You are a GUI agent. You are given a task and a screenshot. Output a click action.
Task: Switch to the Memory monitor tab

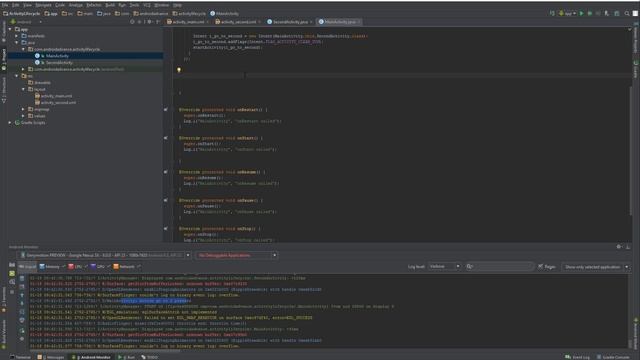[x=52, y=267]
